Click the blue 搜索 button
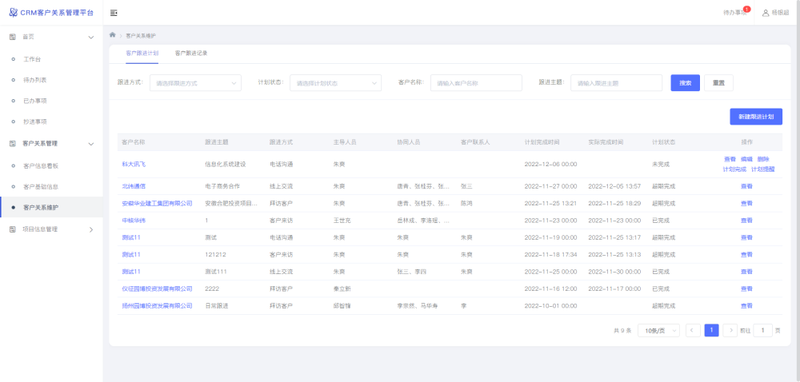Screen dimensions: 800x382 click(685, 83)
